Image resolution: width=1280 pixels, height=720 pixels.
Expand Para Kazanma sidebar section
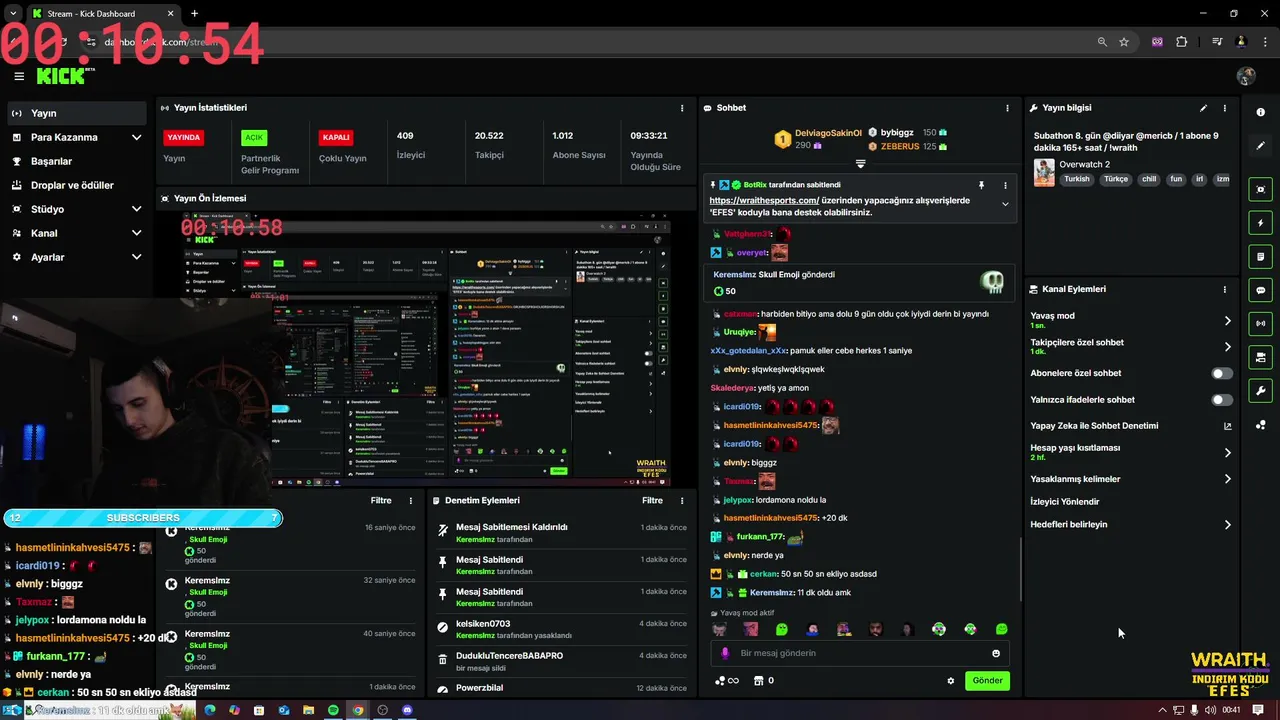(136, 137)
